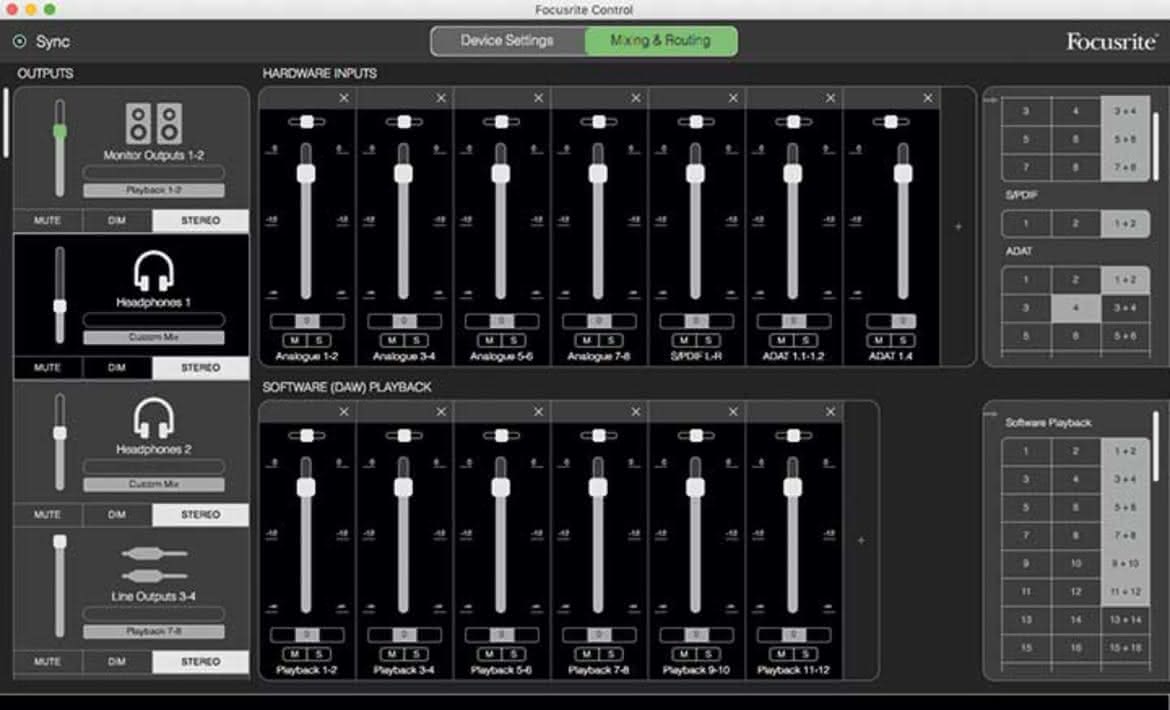Add a hardware input channel with plus
1170x710 pixels.
pyautogui.click(x=959, y=226)
